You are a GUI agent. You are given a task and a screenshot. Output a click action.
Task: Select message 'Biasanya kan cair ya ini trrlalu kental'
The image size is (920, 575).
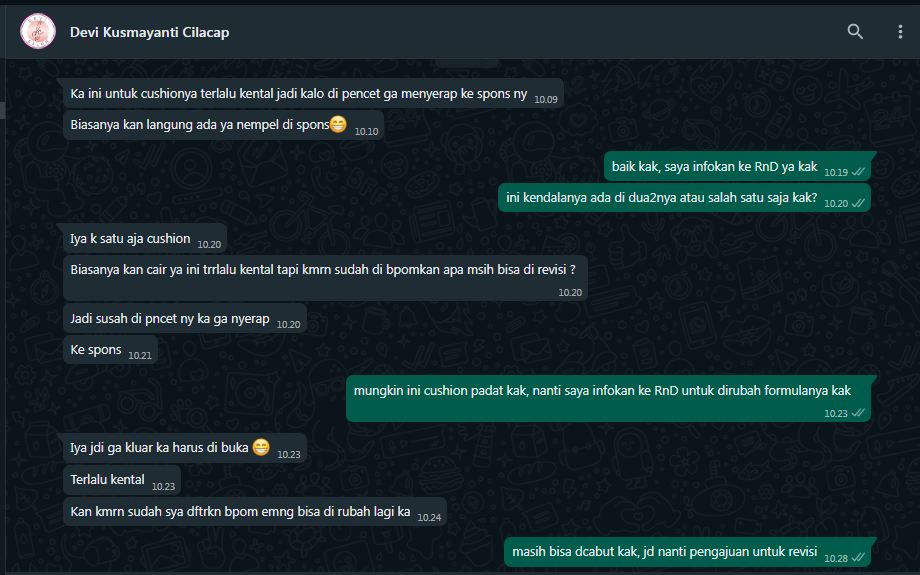[326, 278]
